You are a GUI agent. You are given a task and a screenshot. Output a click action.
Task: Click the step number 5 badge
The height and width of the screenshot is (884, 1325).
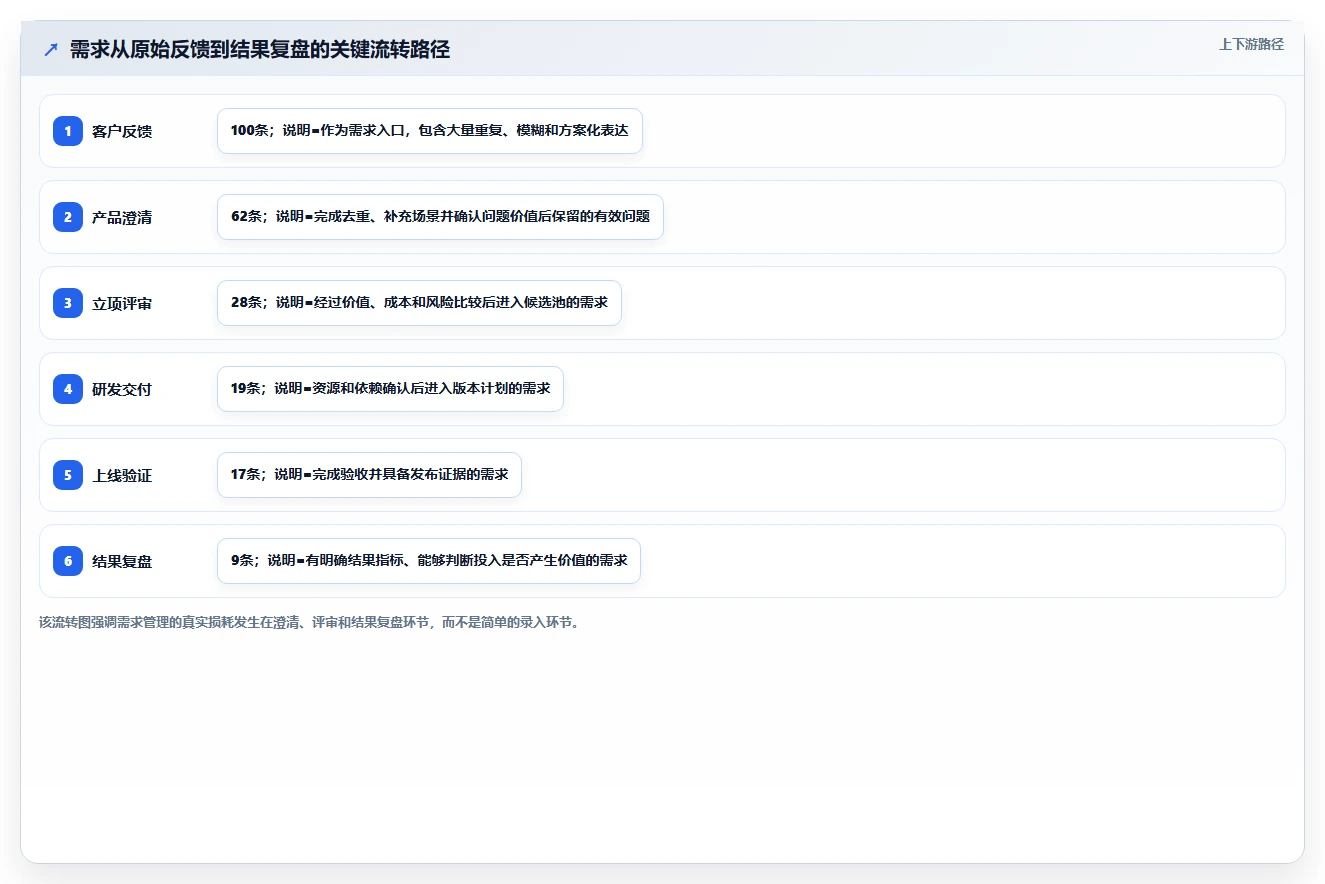pos(68,474)
